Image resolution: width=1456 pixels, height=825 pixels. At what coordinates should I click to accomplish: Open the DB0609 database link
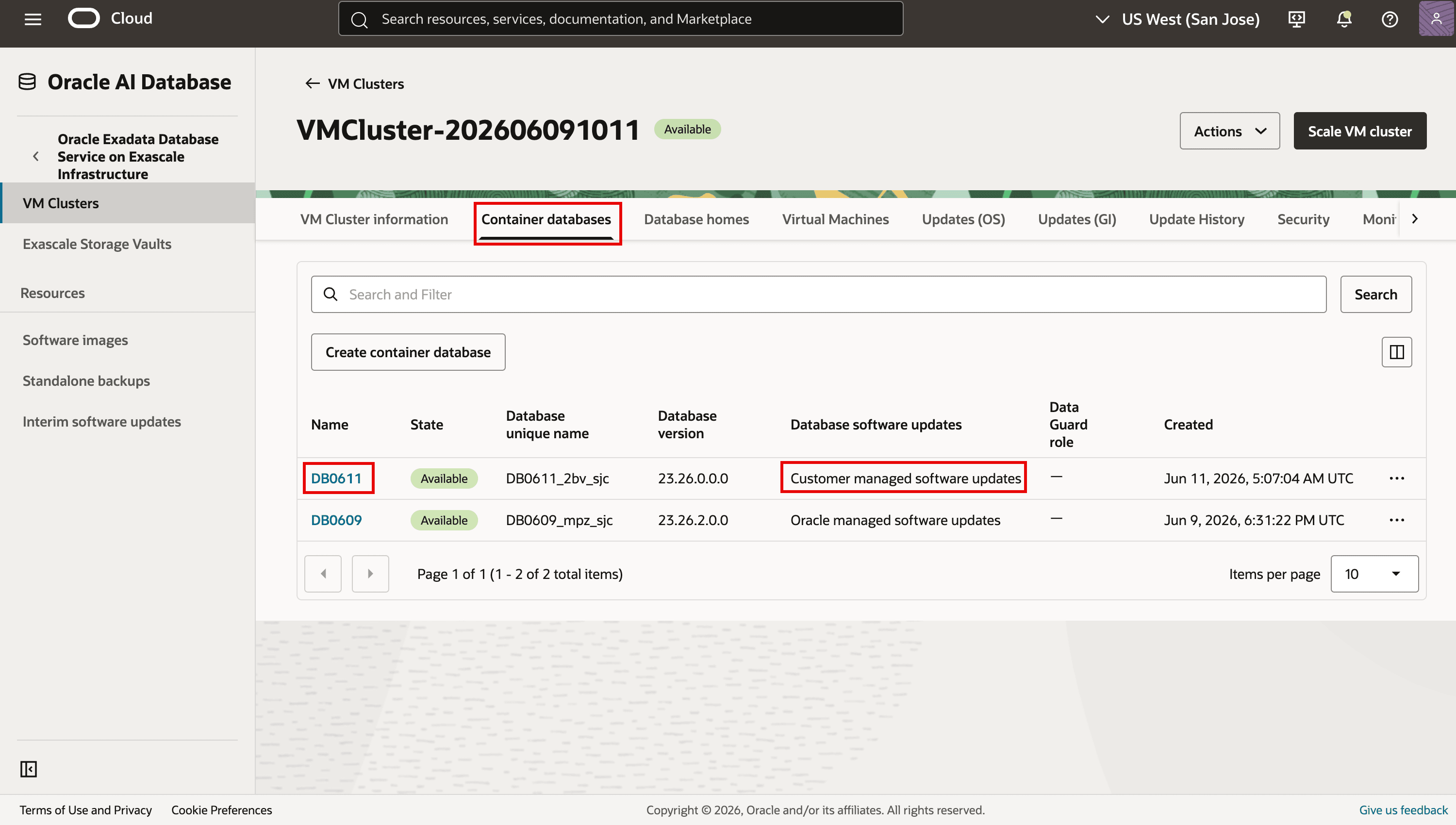point(336,520)
